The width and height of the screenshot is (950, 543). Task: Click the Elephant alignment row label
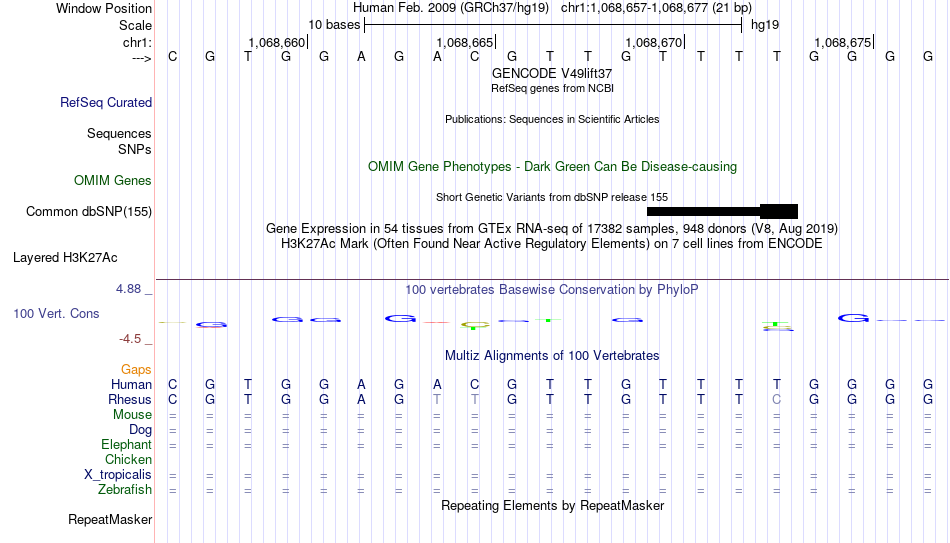click(127, 445)
